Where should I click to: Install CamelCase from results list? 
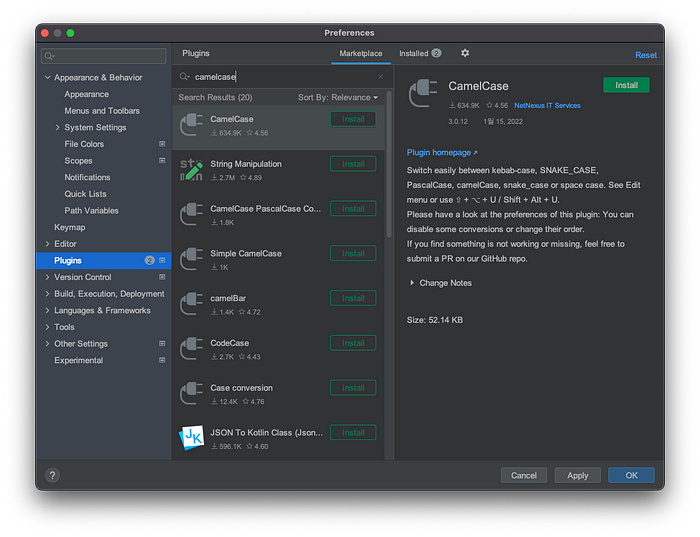coord(353,119)
